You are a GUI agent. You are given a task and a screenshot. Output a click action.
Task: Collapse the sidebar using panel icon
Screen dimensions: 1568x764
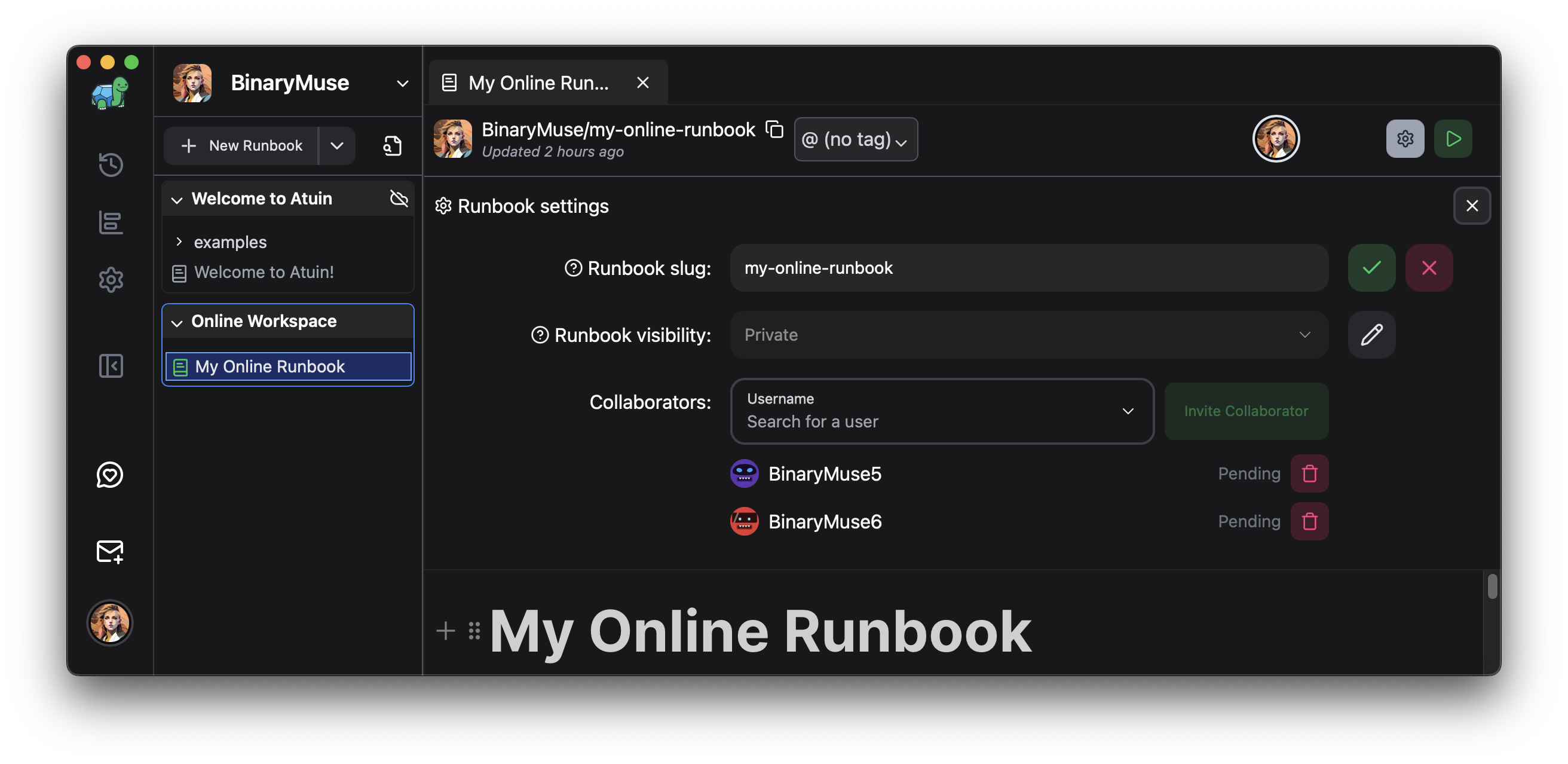[x=111, y=365]
